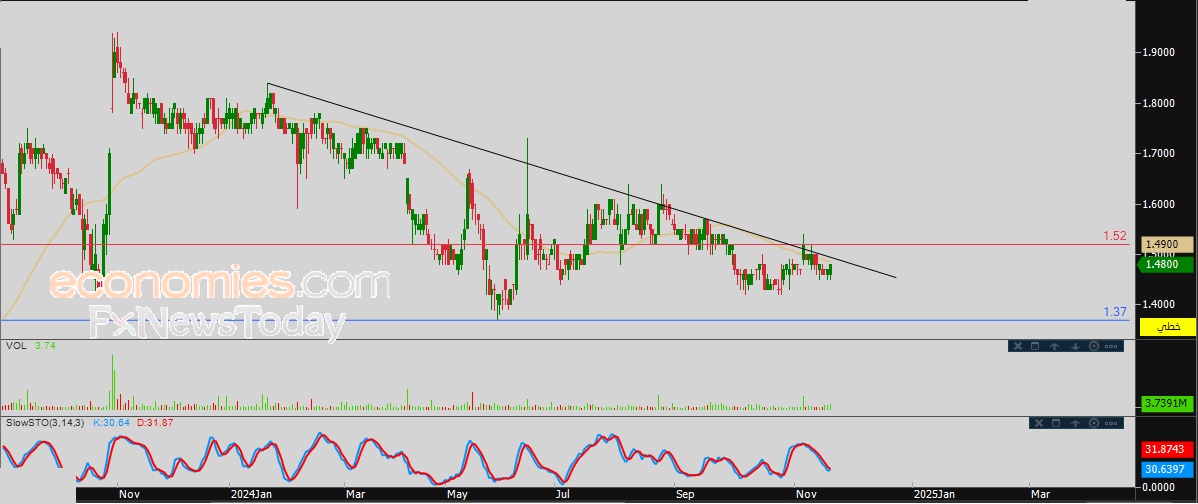Maximize the VOL indicator panel
The image size is (1198, 504).
click(x=1035, y=346)
